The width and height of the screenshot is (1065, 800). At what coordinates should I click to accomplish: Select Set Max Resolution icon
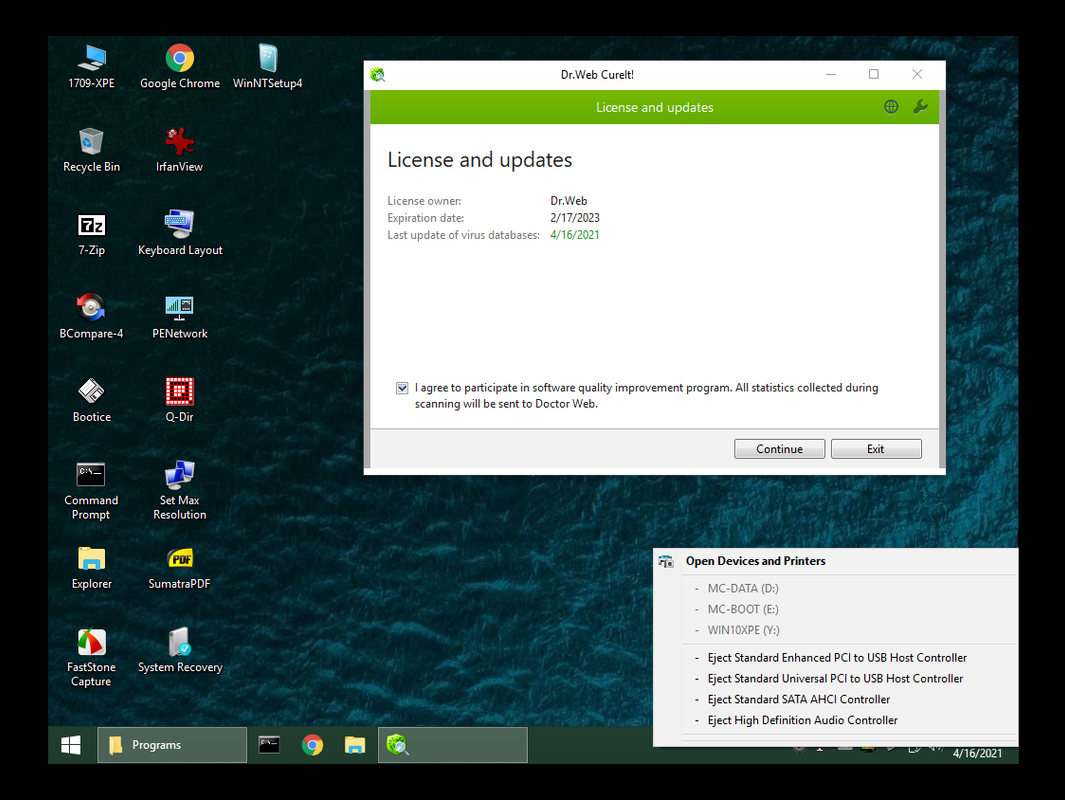coord(179,491)
